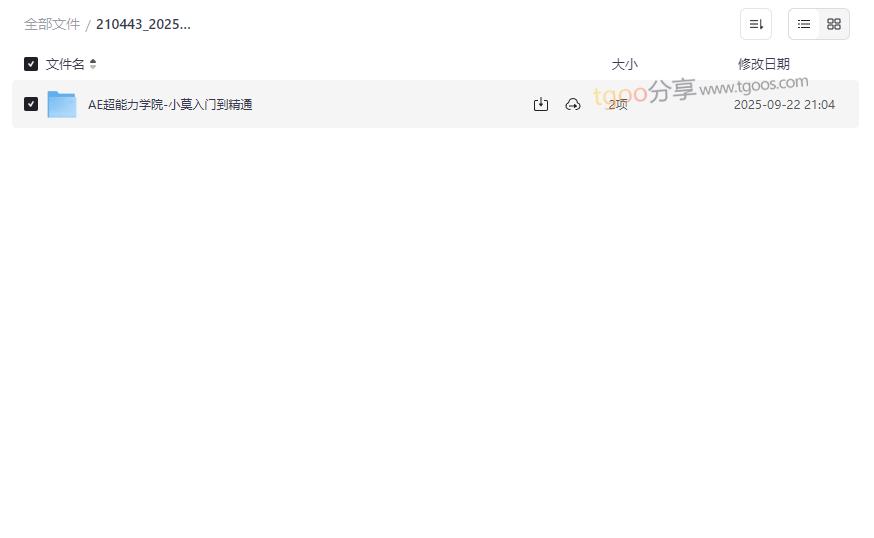The height and width of the screenshot is (538, 874).
Task: Toggle the select-all checkbox beside 文件名
Action: click(31, 64)
